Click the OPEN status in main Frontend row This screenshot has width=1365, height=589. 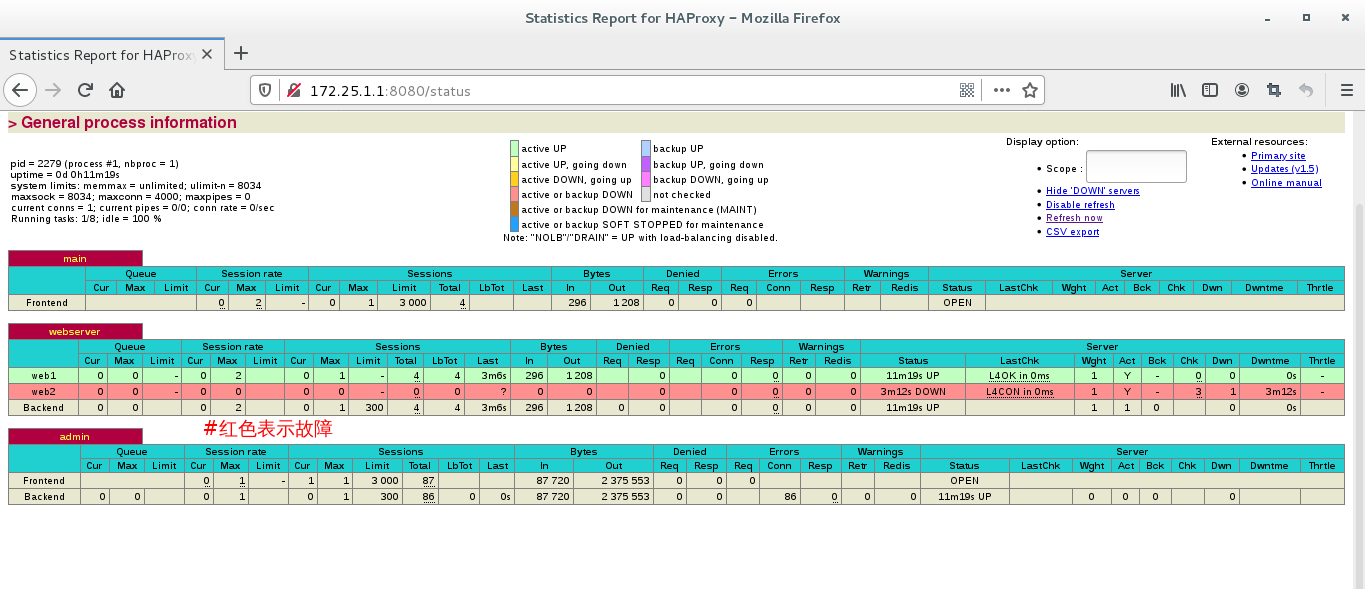957,303
